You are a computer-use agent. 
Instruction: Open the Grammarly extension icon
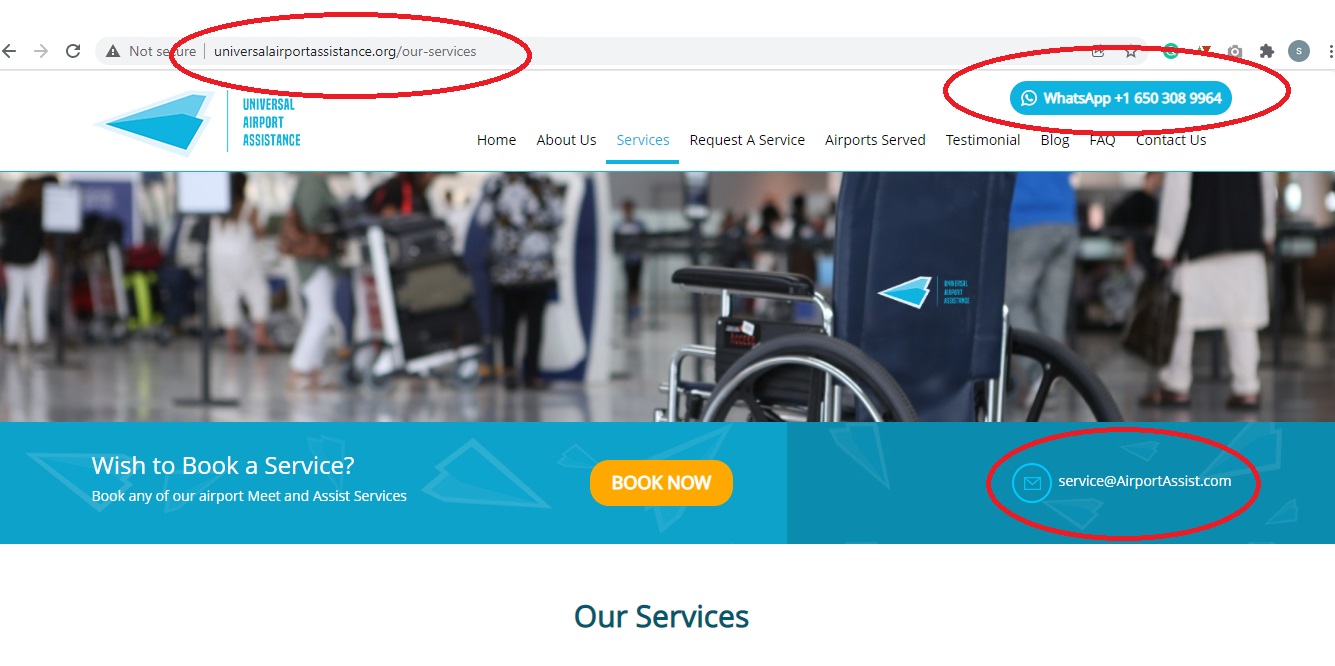click(1170, 51)
